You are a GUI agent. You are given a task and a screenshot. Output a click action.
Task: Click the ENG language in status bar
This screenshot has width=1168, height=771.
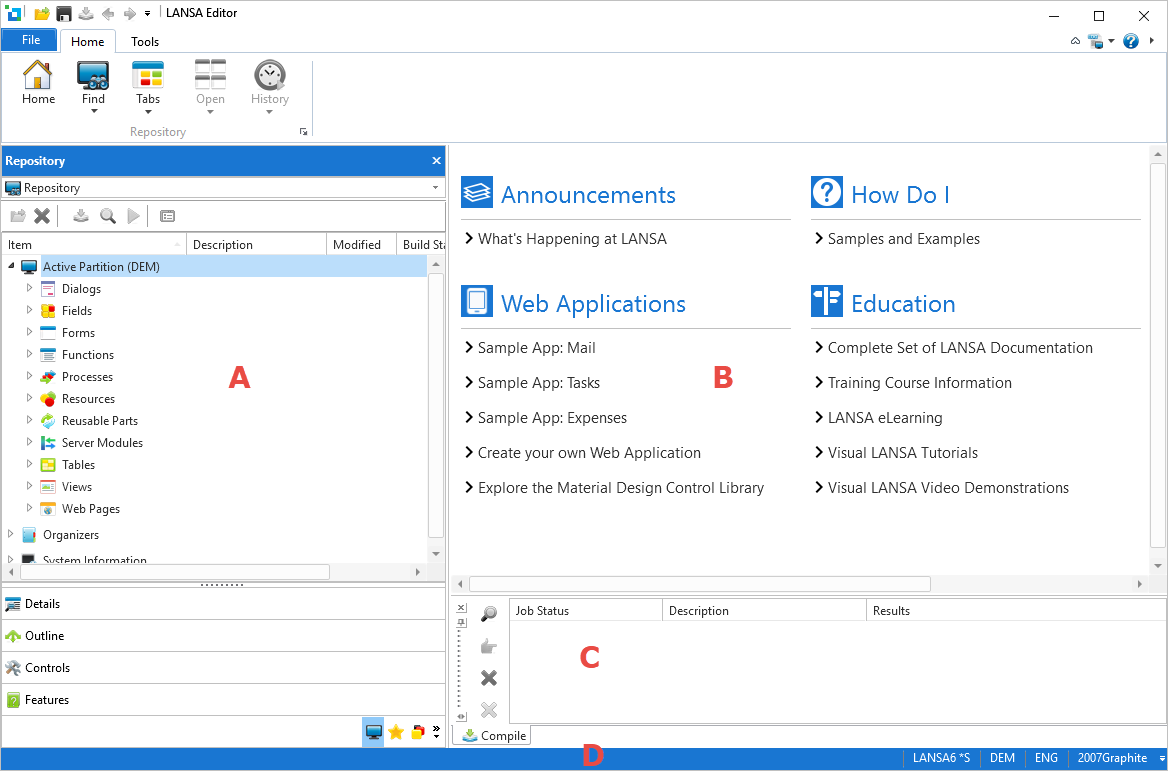coord(1046,758)
